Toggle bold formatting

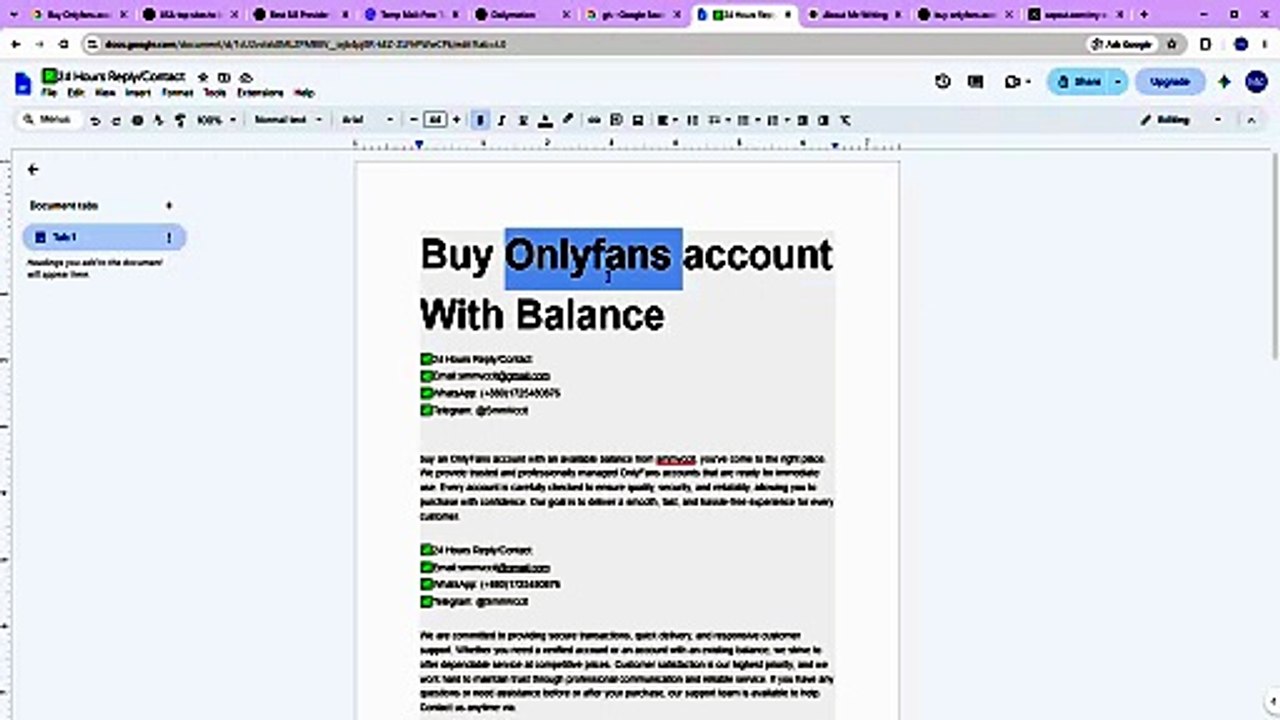tap(480, 120)
